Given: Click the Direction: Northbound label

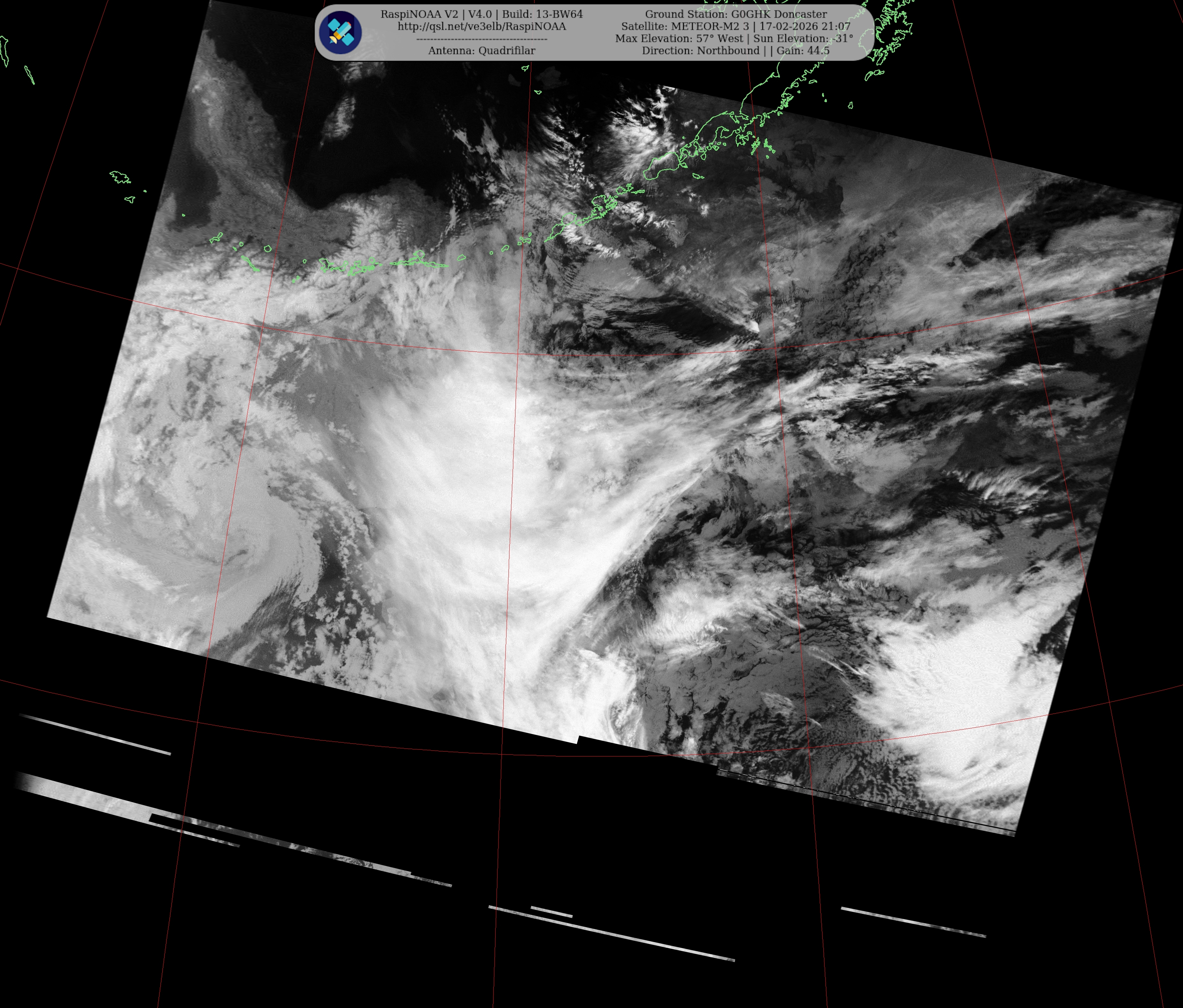Looking at the screenshot, I should coord(700,51).
